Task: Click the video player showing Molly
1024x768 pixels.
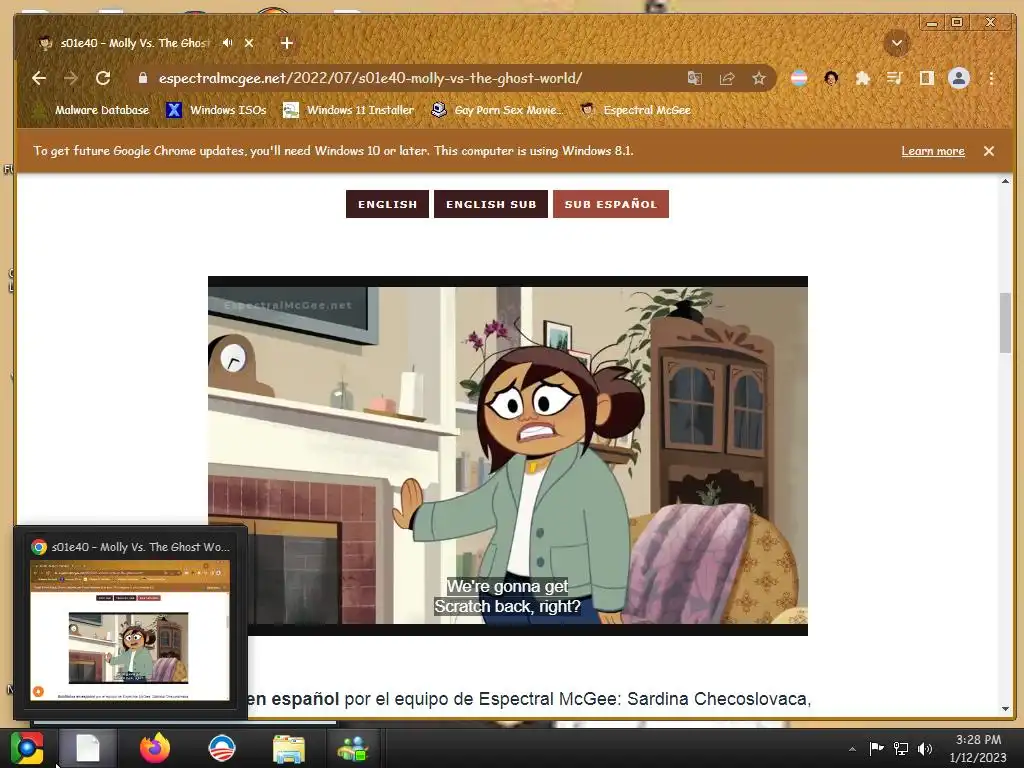Action: click(507, 456)
